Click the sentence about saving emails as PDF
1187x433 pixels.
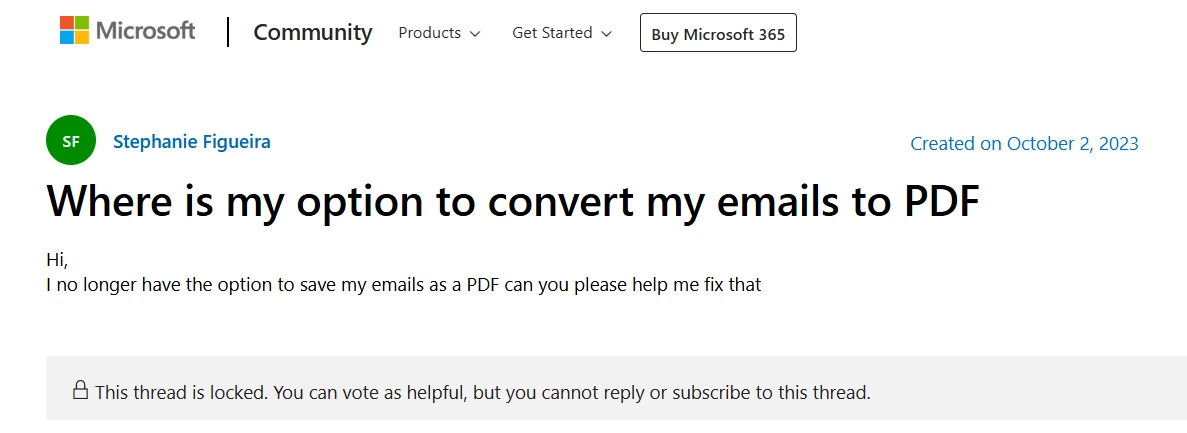404,285
